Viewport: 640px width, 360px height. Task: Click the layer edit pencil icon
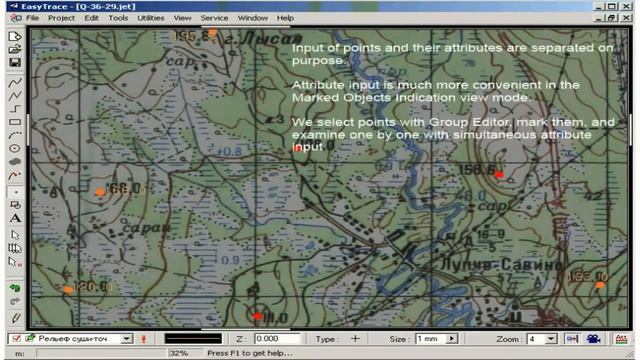point(31,338)
